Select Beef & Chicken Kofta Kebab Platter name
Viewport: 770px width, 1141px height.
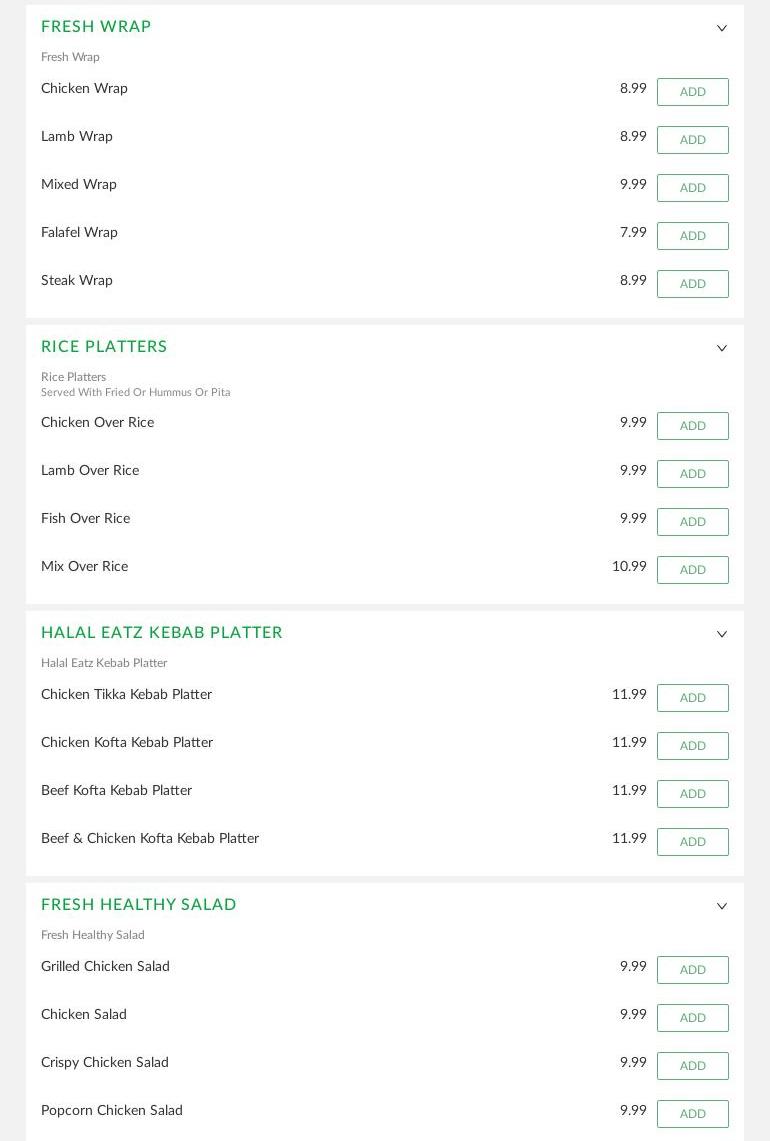coord(150,839)
